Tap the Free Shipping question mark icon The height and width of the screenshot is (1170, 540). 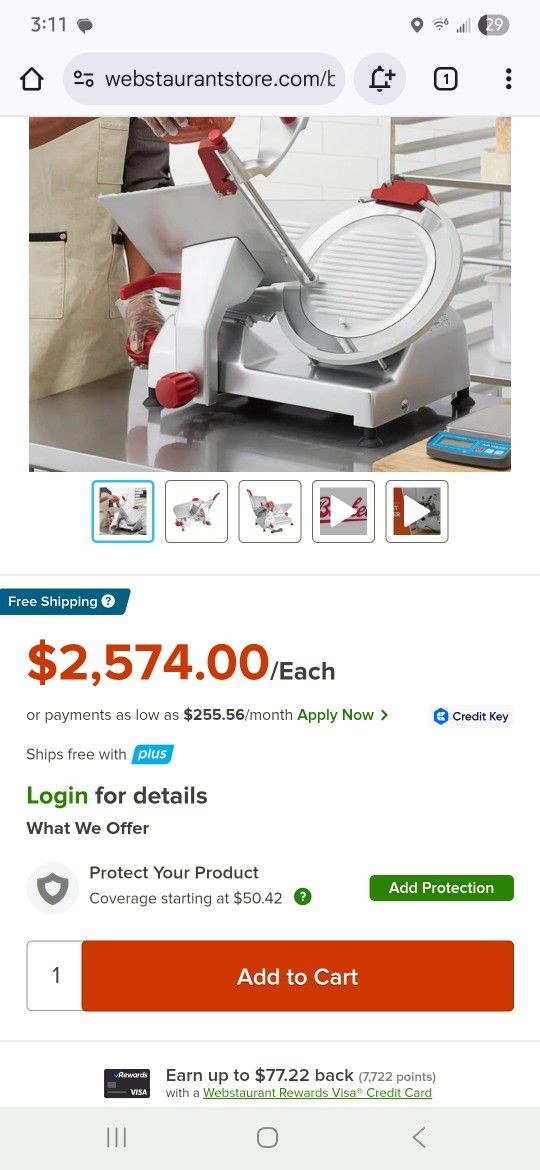(x=108, y=601)
